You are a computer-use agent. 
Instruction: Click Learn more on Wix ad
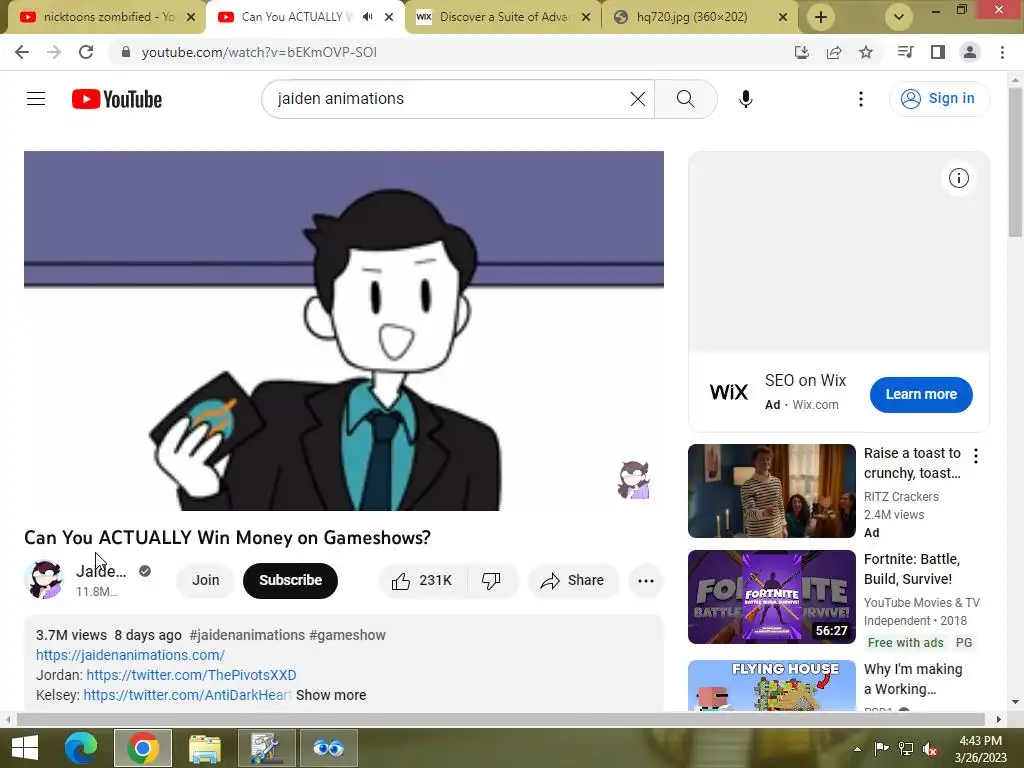[x=921, y=394]
